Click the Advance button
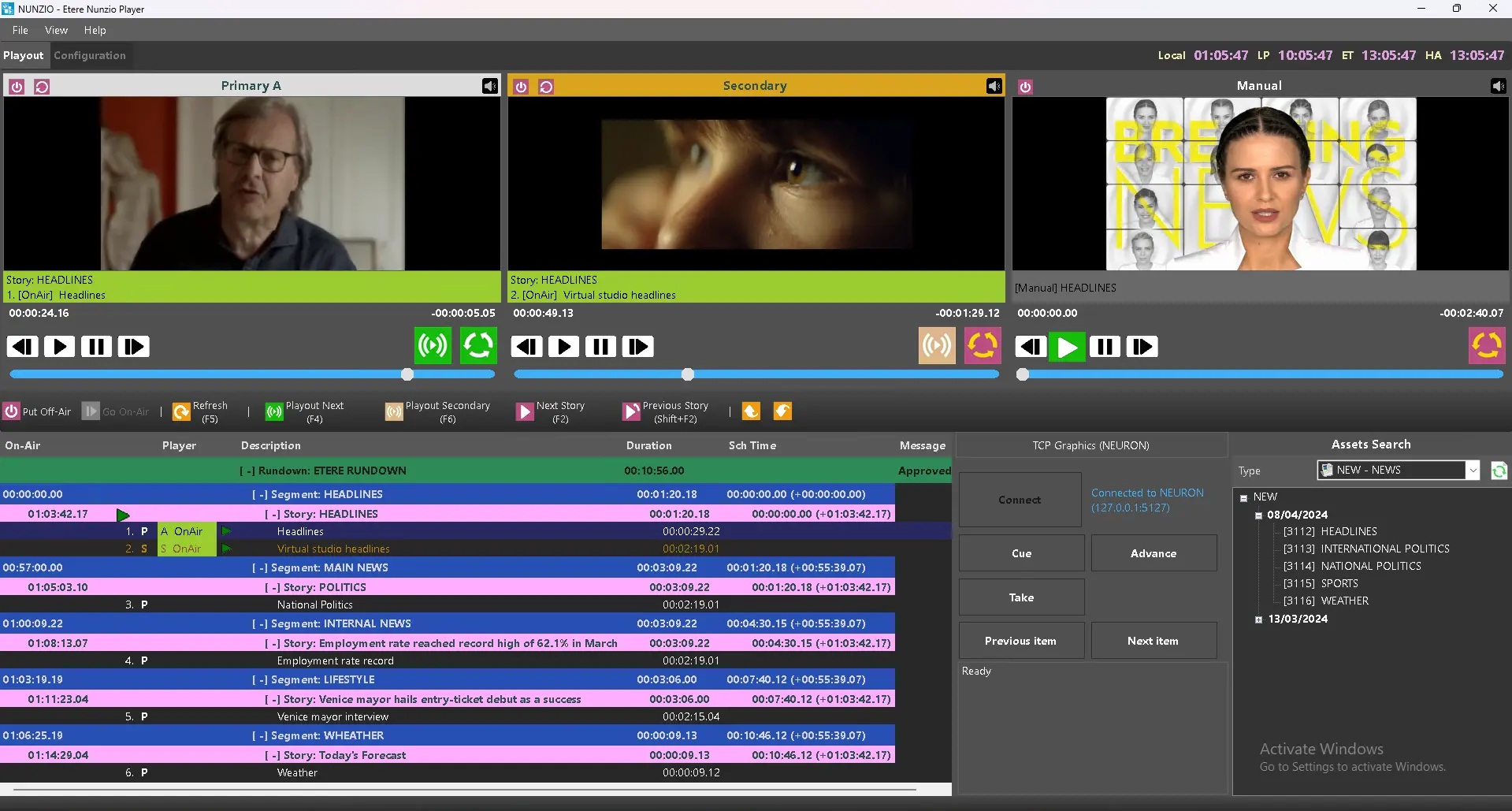The image size is (1512, 811). (1153, 553)
